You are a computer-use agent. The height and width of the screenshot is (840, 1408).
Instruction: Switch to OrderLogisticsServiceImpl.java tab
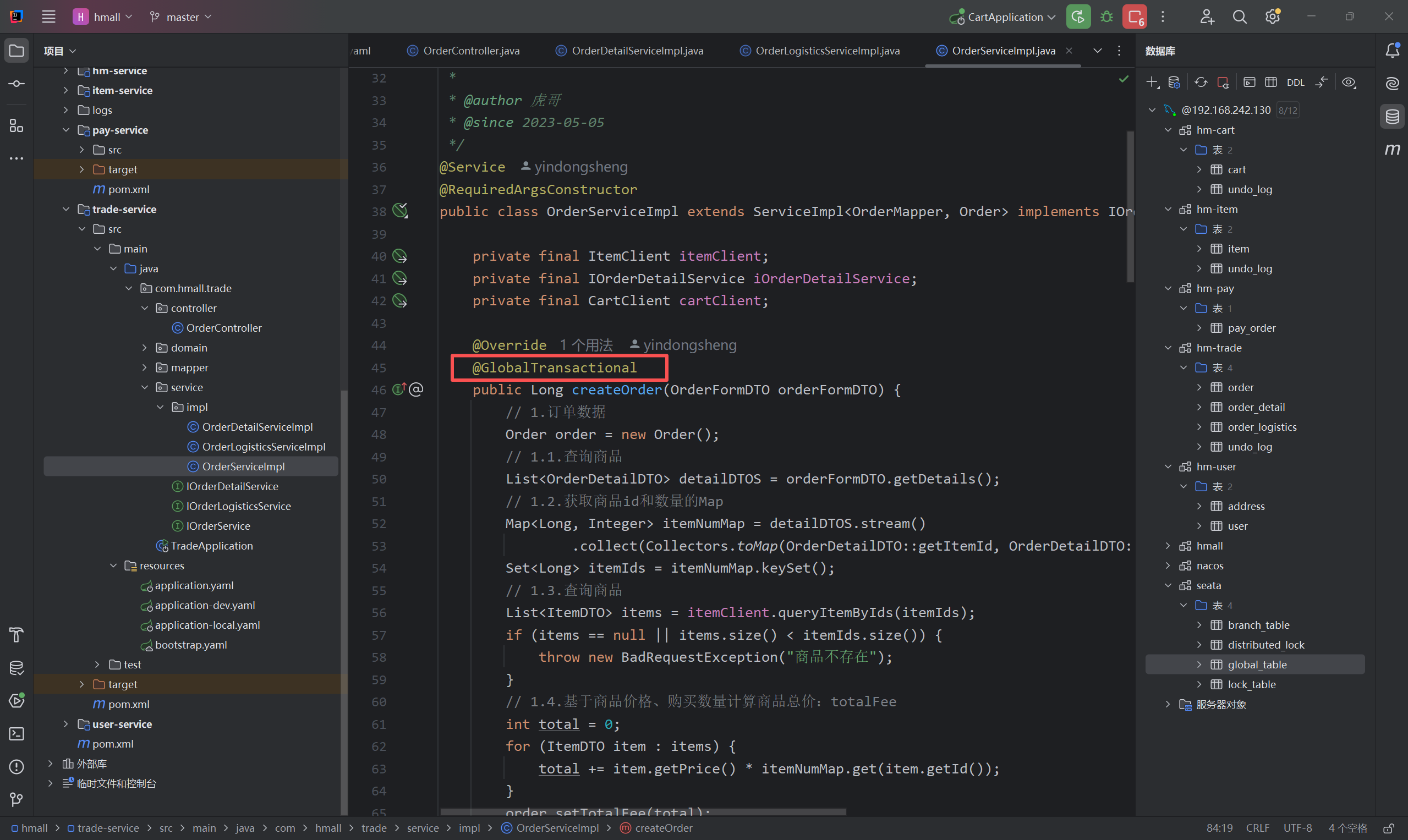click(826, 51)
